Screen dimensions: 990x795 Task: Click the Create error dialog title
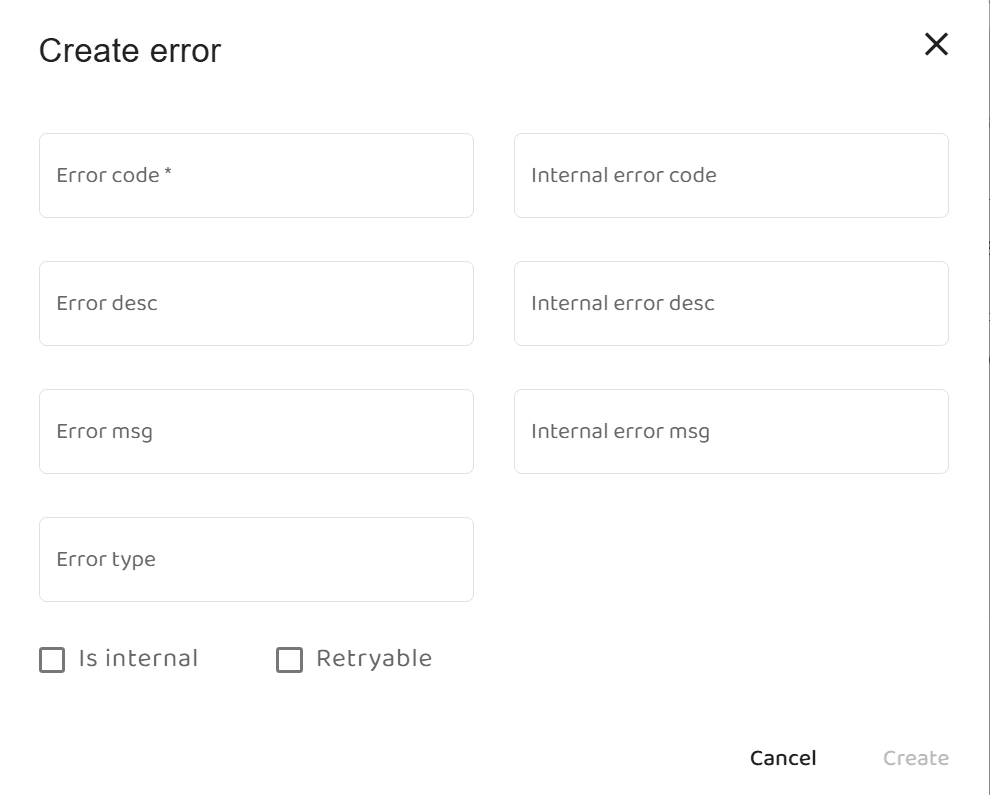[x=129, y=50]
